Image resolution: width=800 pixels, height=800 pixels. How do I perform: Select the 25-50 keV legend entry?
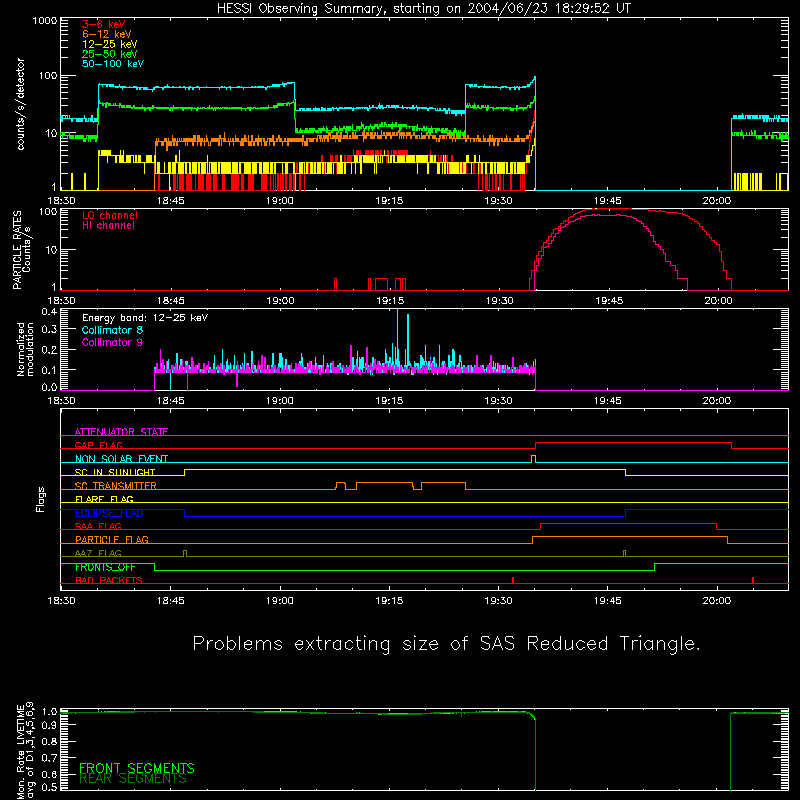click(x=110, y=54)
